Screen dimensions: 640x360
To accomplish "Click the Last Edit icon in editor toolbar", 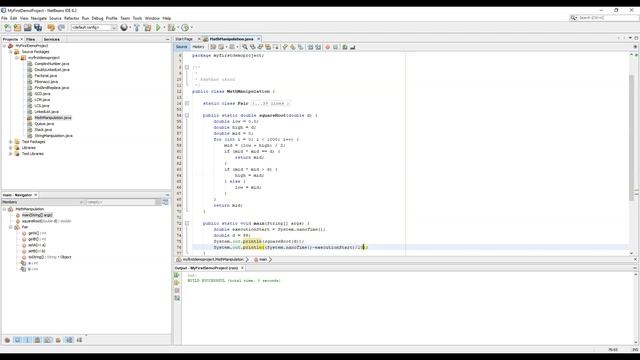I will click(213, 47).
